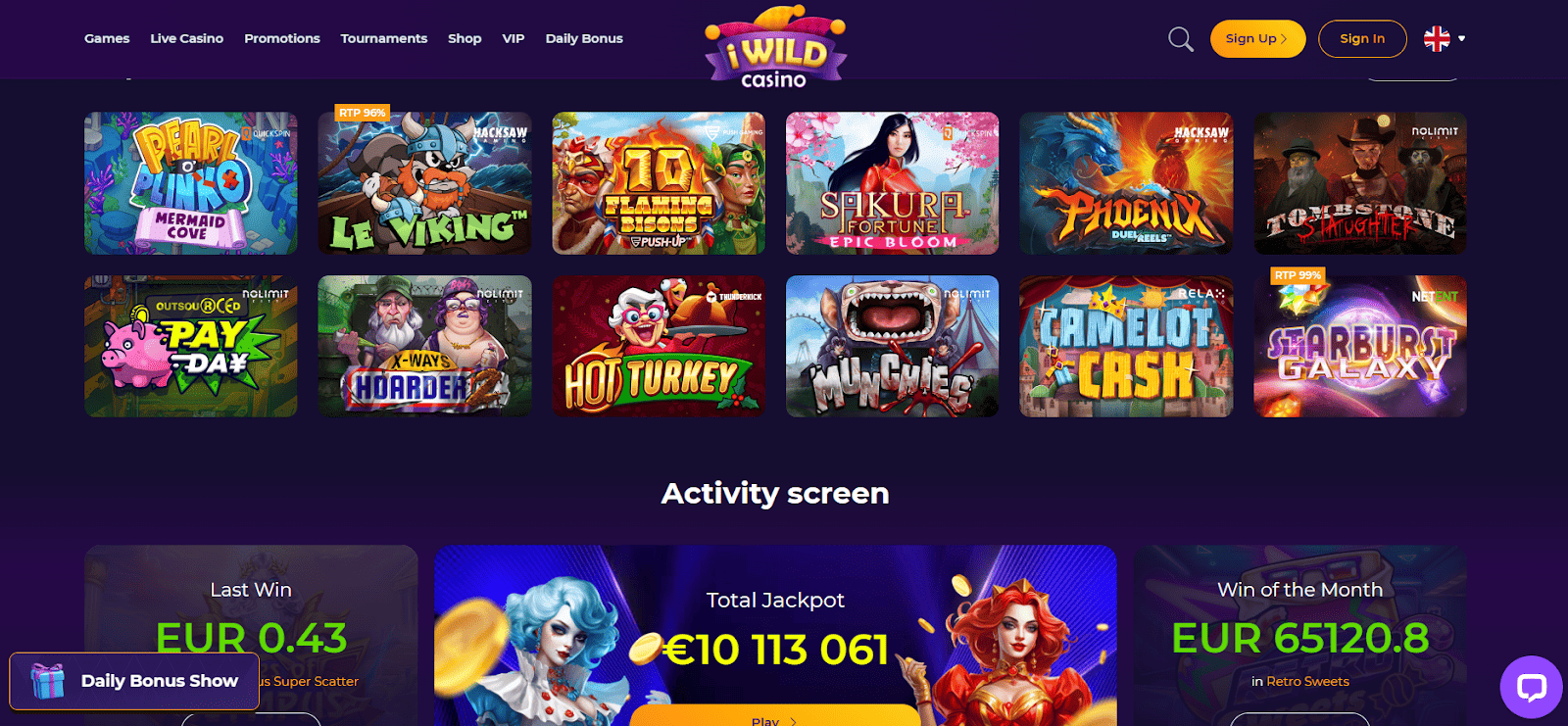Launch the Camelot Cash game
Screen dimensions: 1568x726
click(x=1126, y=346)
